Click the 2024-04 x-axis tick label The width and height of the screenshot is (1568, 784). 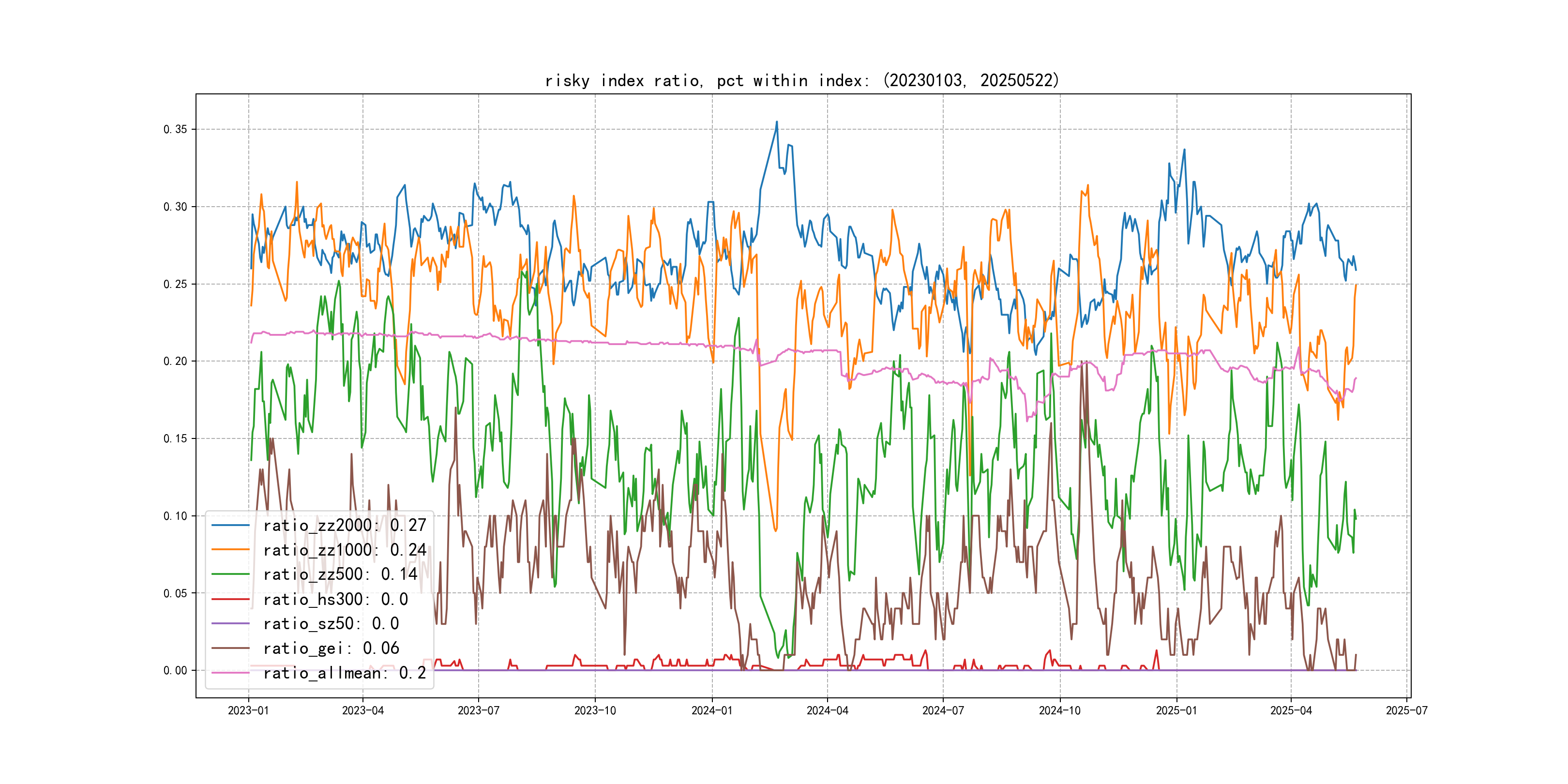827,710
